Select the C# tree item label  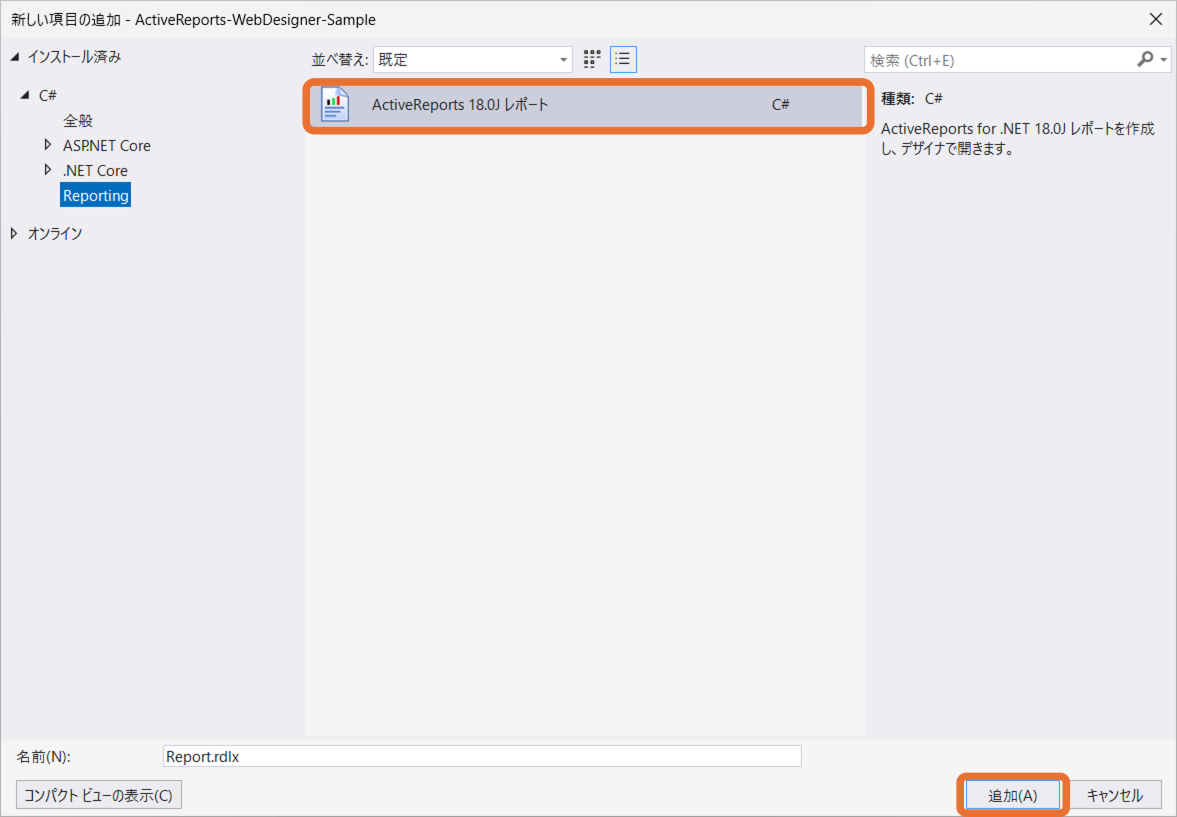(47, 95)
